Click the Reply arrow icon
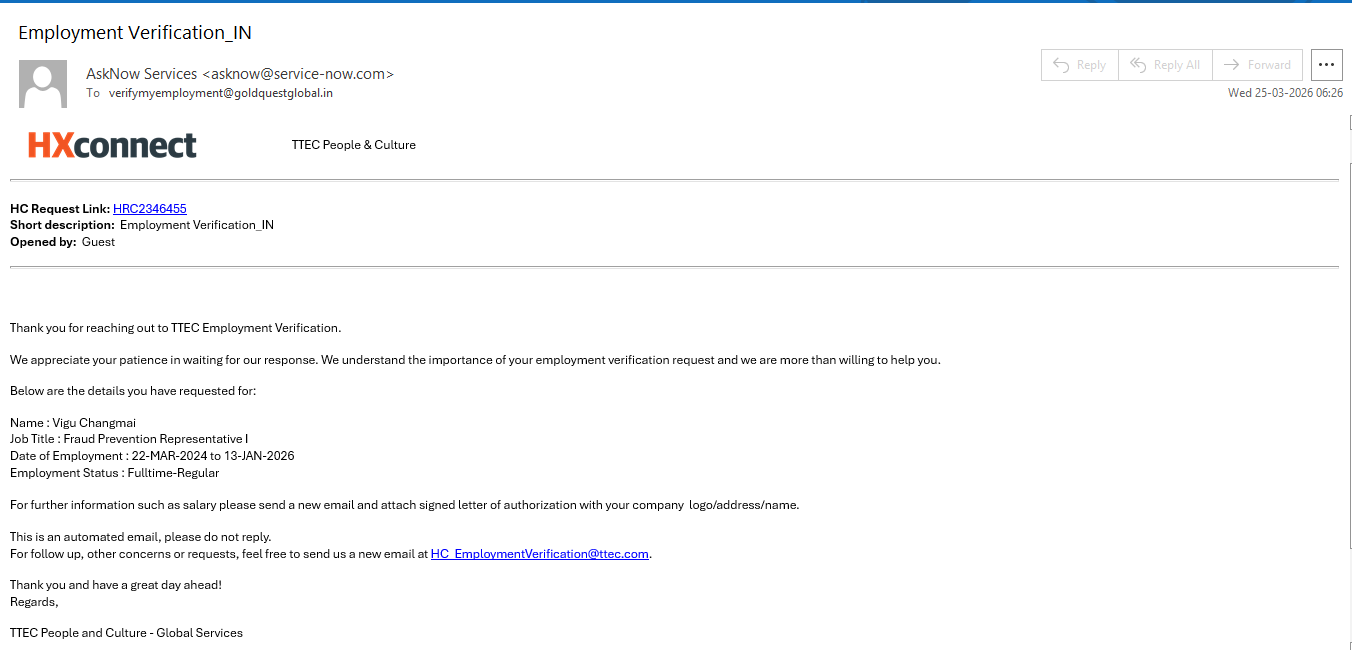 click(x=1062, y=65)
